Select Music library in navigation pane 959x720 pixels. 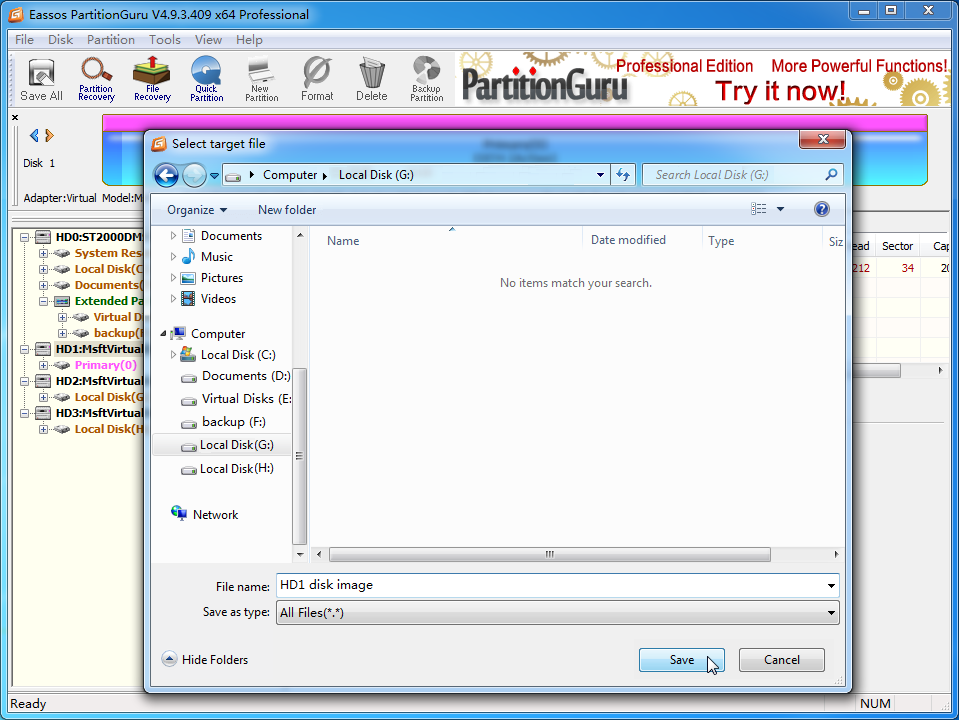tap(217, 257)
